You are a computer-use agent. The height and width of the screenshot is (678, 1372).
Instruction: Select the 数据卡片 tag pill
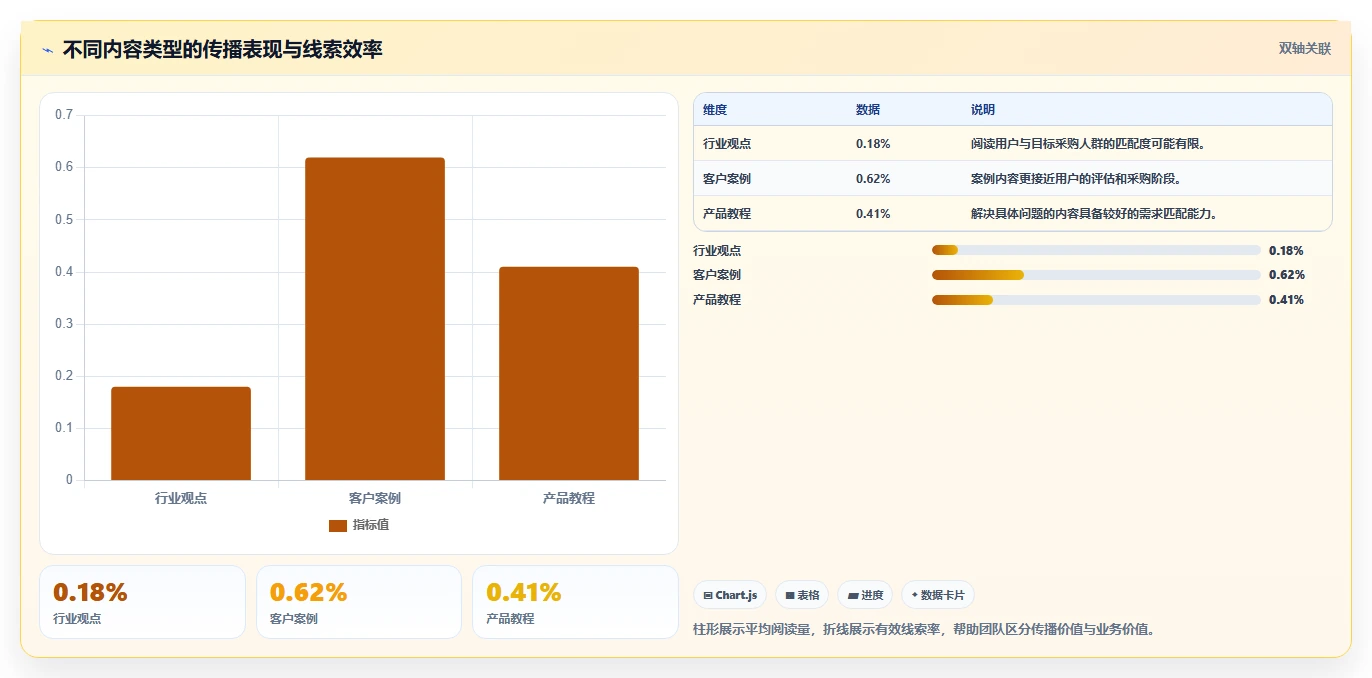pyautogui.click(x=938, y=595)
